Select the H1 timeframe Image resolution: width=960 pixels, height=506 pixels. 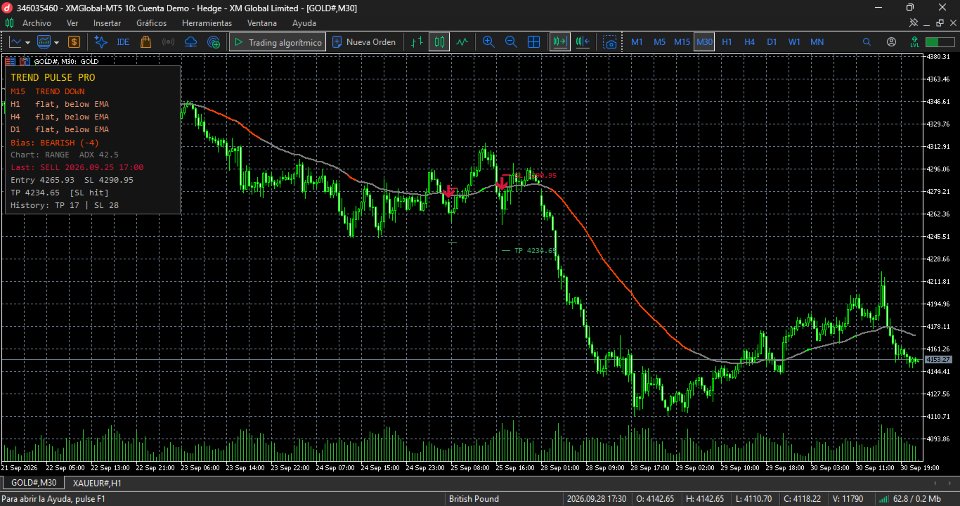point(727,42)
